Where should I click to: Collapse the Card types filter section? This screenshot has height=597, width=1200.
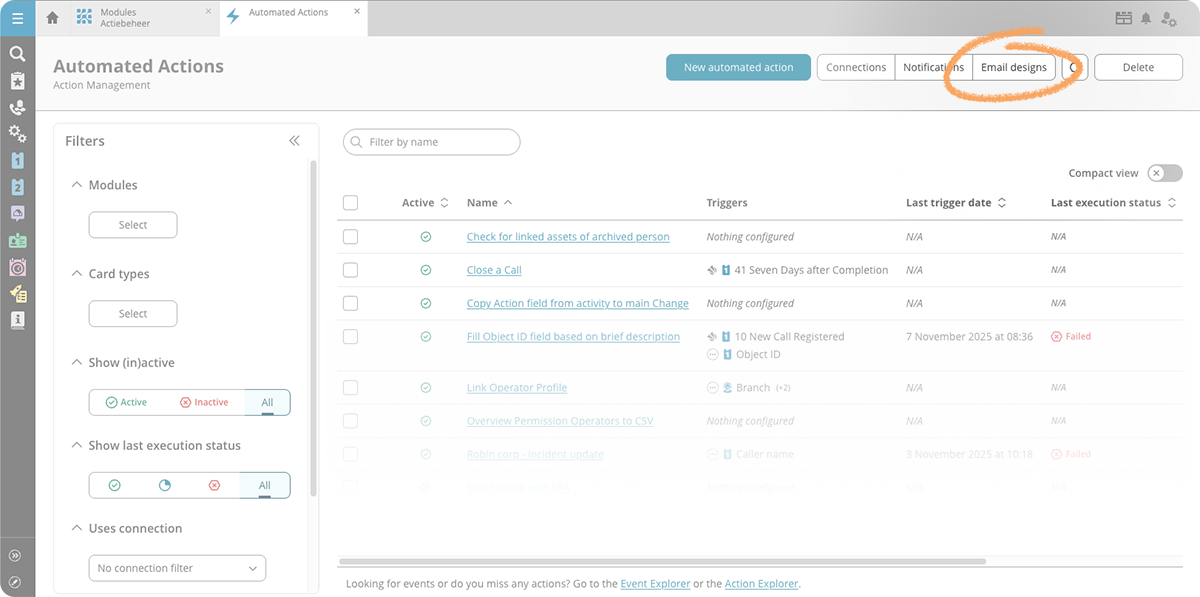tap(77, 274)
